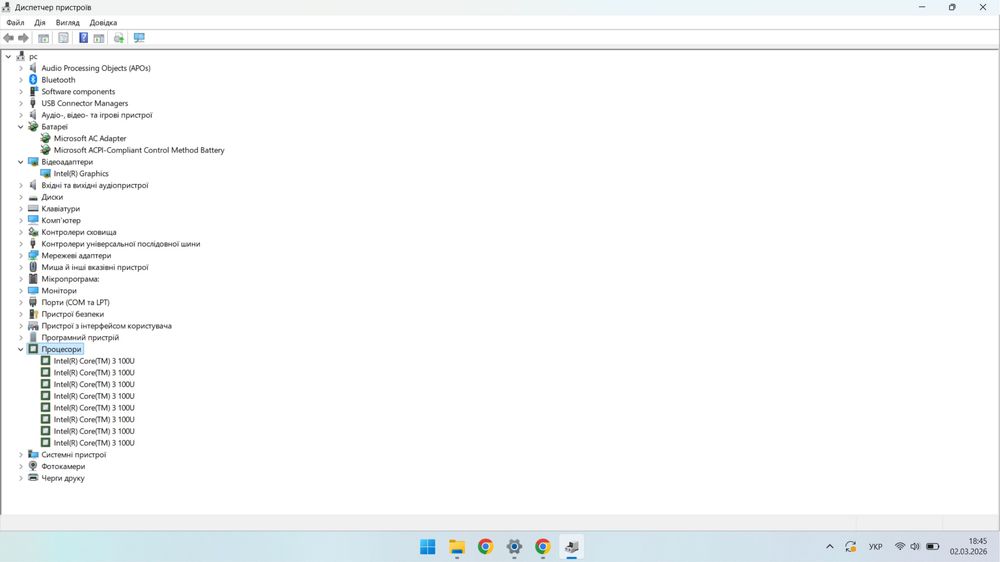Select Вхідні та вихідні аудіопристрої
This screenshot has width=1000, height=562.
(95, 186)
